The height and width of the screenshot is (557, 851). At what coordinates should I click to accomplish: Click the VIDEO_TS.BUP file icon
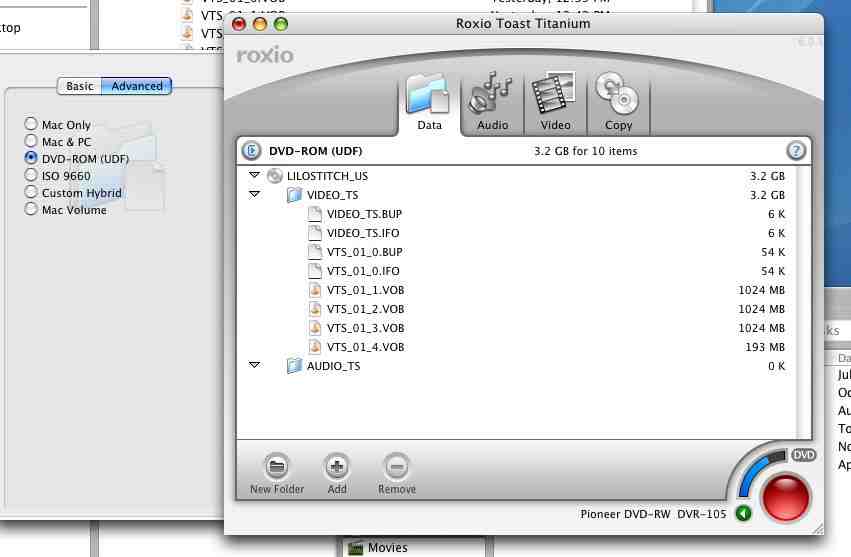(315, 214)
